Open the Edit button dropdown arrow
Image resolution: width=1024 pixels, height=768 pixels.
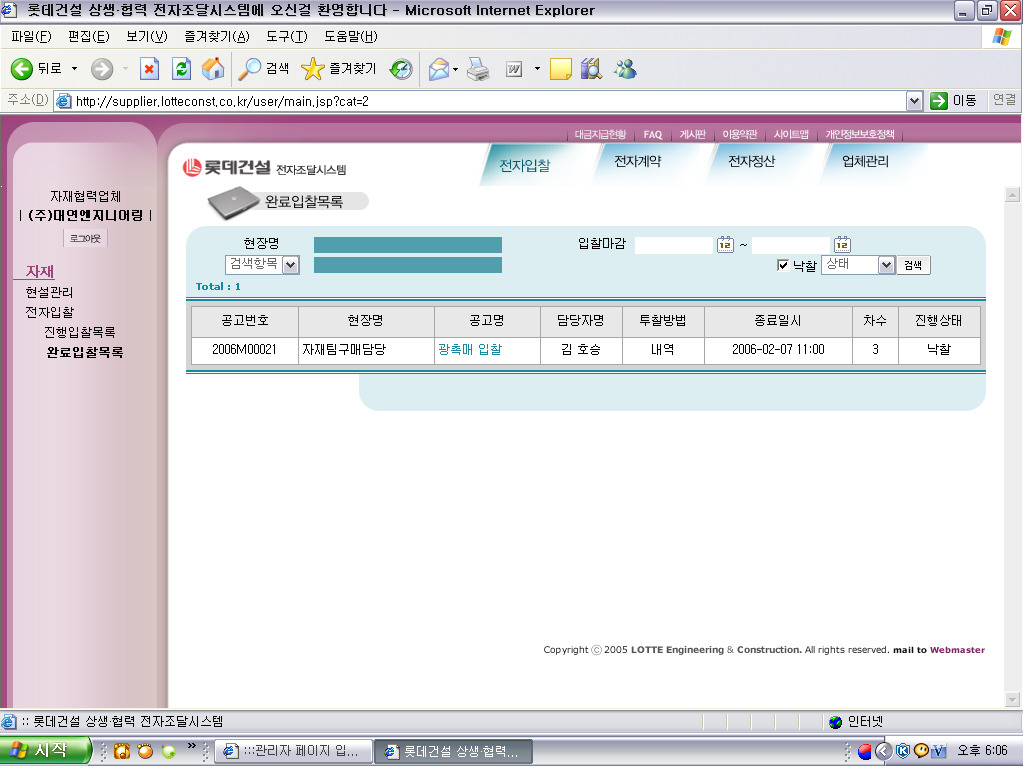point(537,69)
